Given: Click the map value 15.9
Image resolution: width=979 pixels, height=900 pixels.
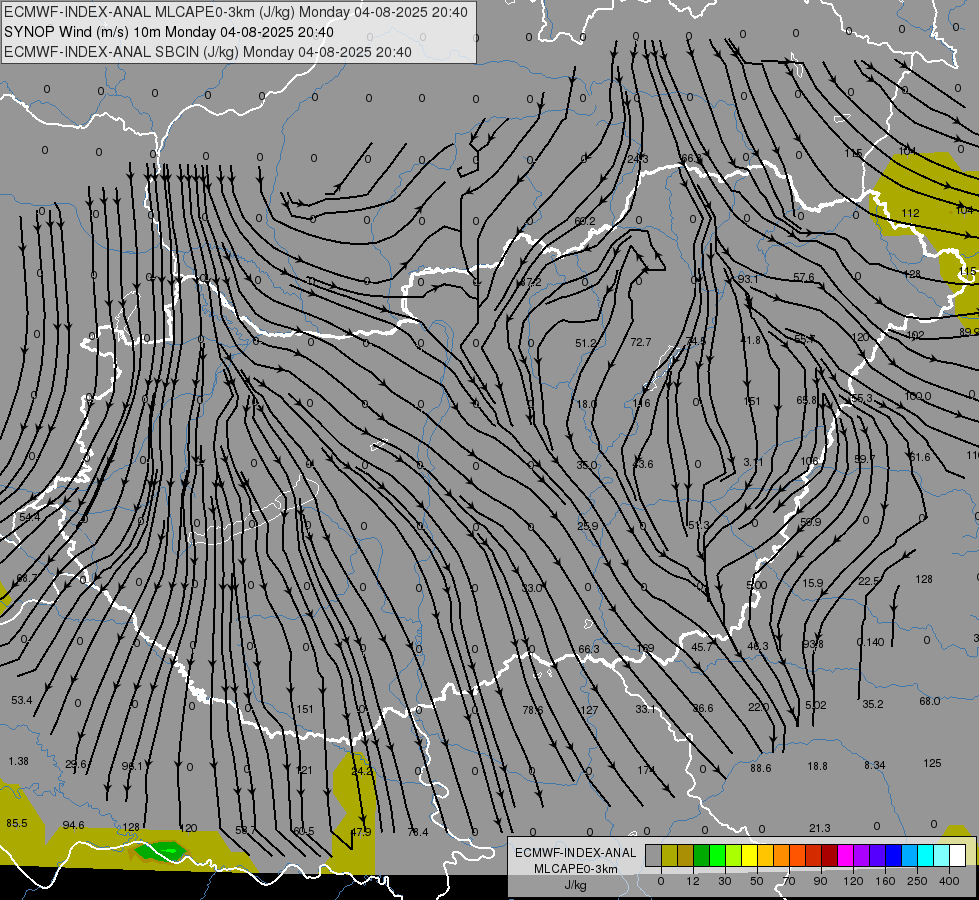Looking at the screenshot, I should 812,583.
